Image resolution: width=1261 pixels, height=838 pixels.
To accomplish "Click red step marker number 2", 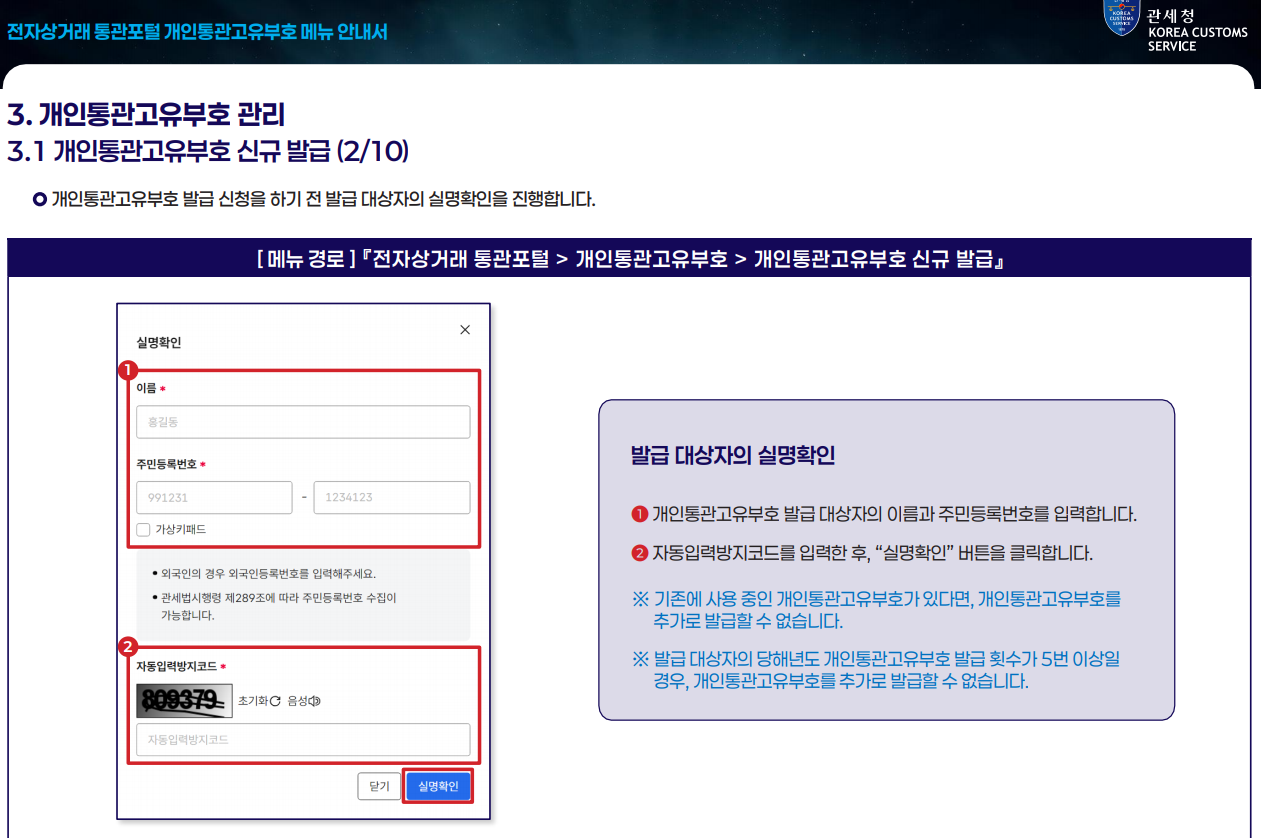I will click(x=127, y=646).
